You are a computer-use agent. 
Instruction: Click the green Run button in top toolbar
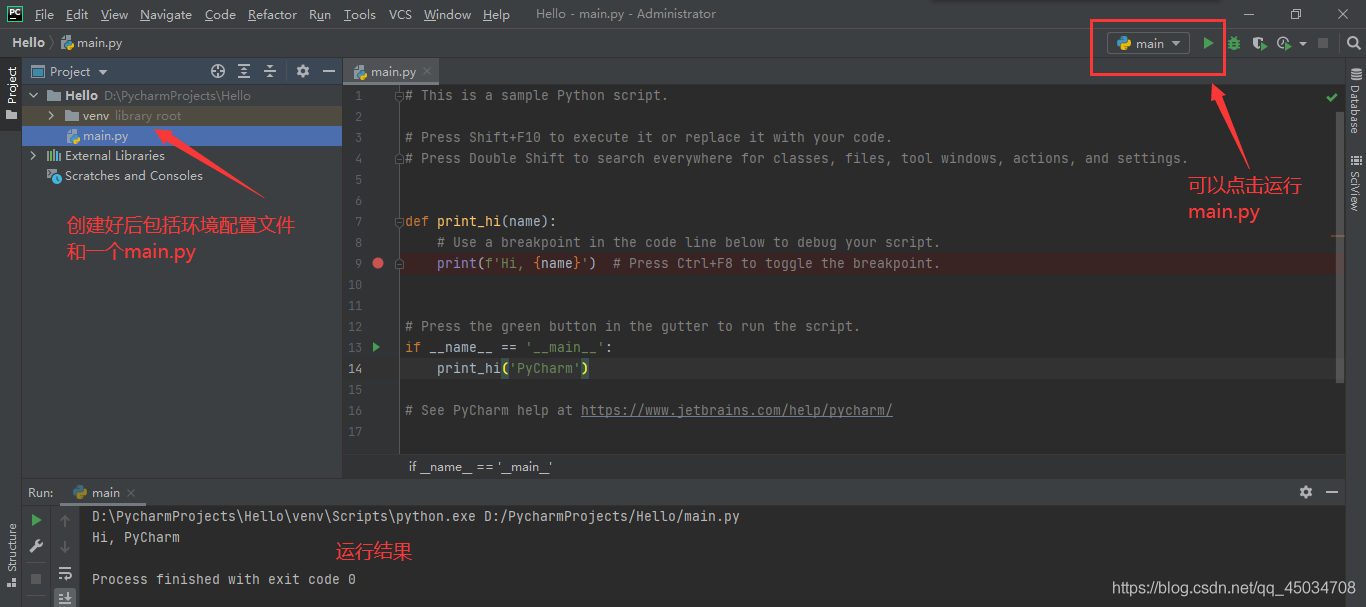click(1208, 43)
